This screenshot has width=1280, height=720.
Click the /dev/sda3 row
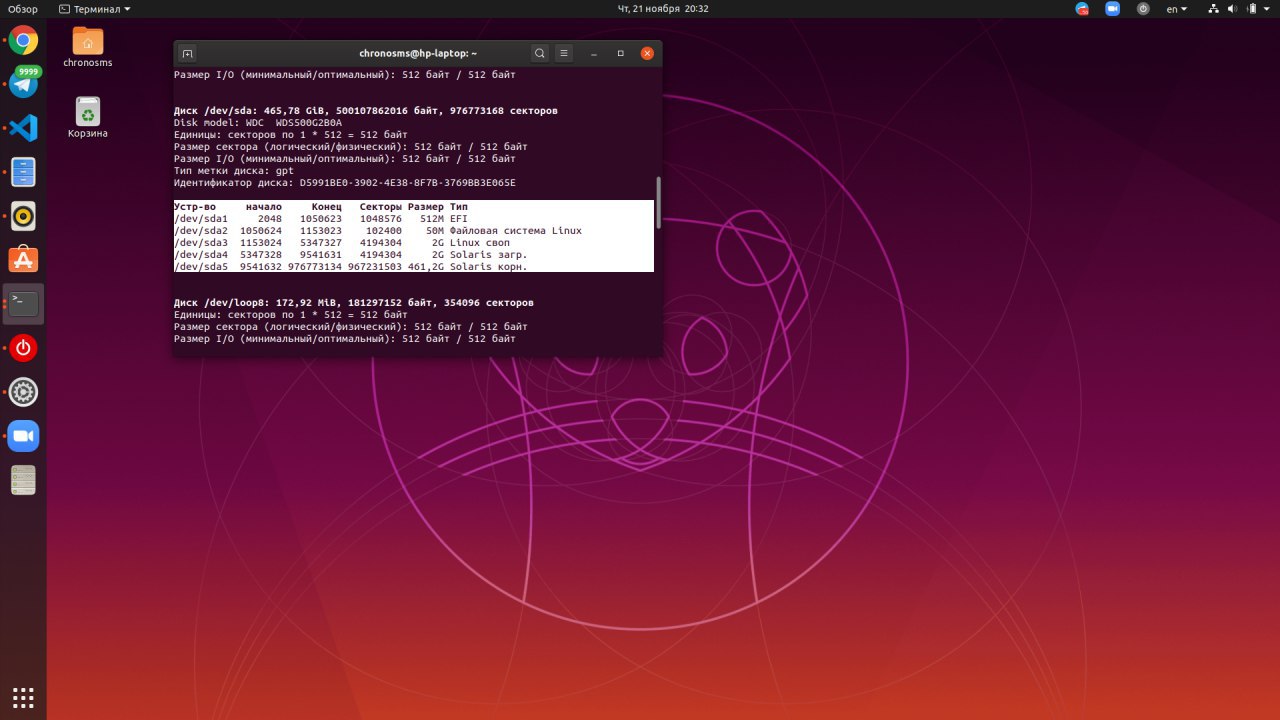pos(414,242)
